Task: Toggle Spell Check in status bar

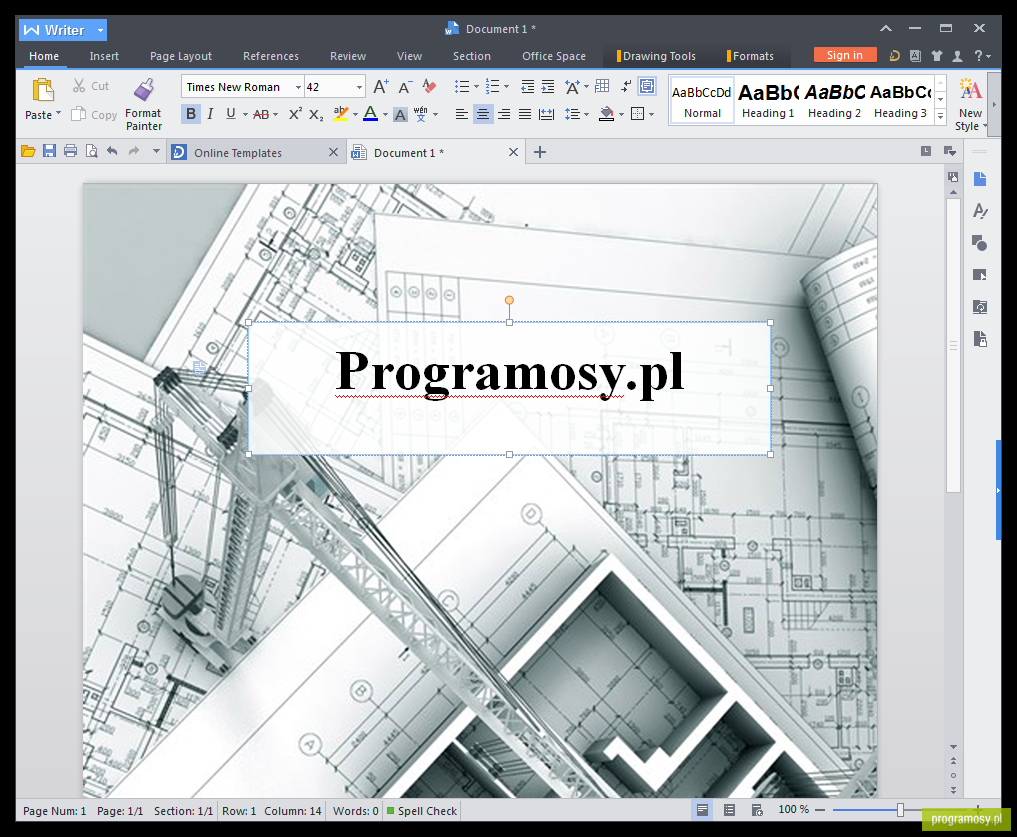Action: point(422,810)
